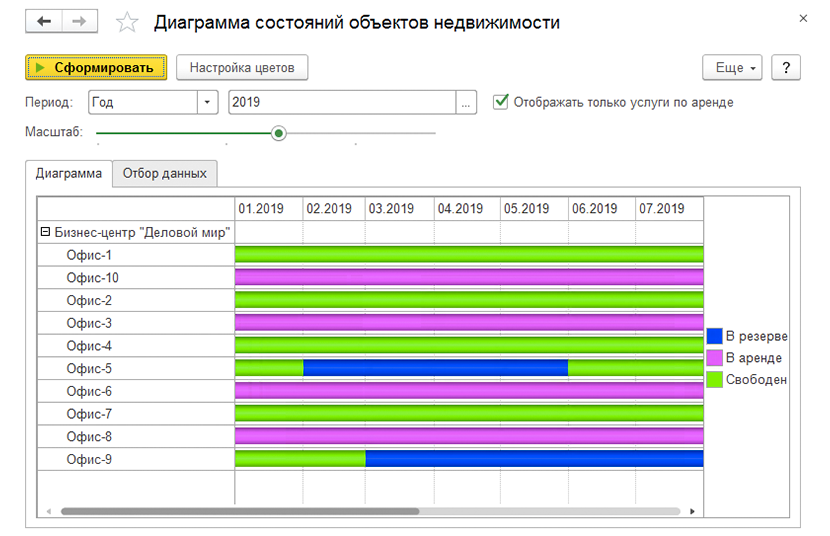830x536 pixels.
Task: Go forward with the right arrow button
Action: 79,22
